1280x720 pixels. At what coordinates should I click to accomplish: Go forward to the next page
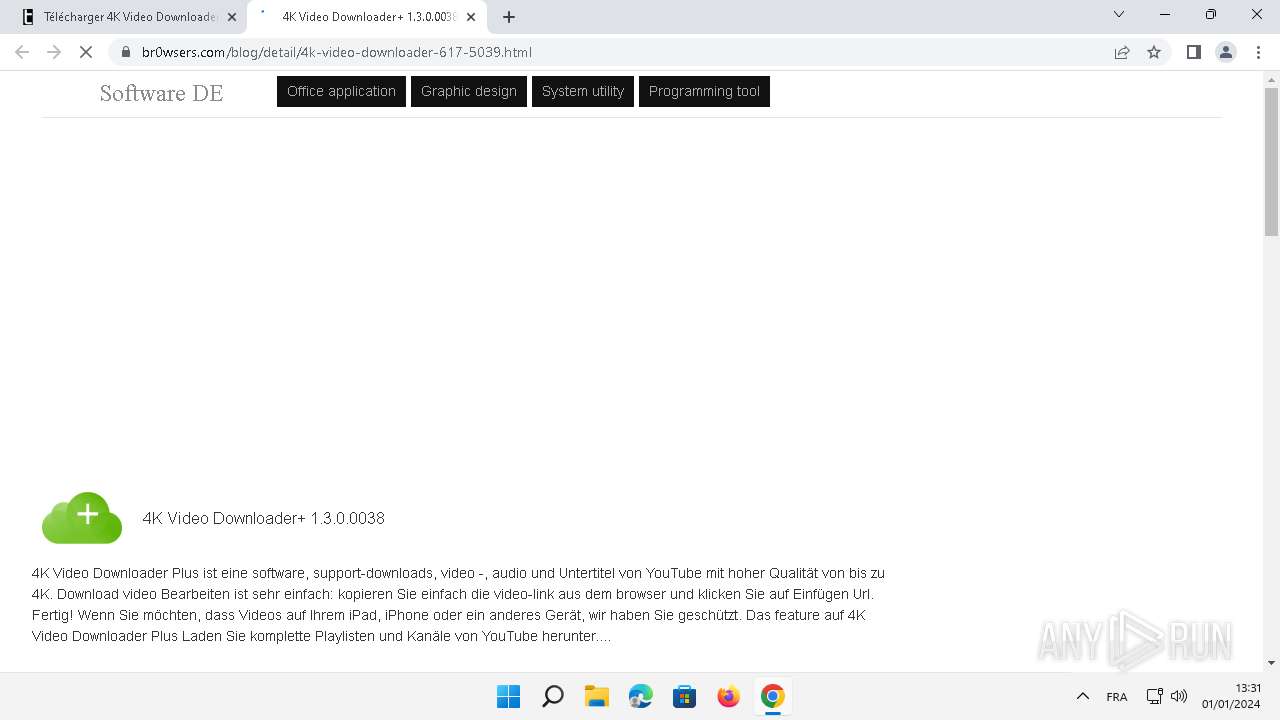tap(54, 52)
